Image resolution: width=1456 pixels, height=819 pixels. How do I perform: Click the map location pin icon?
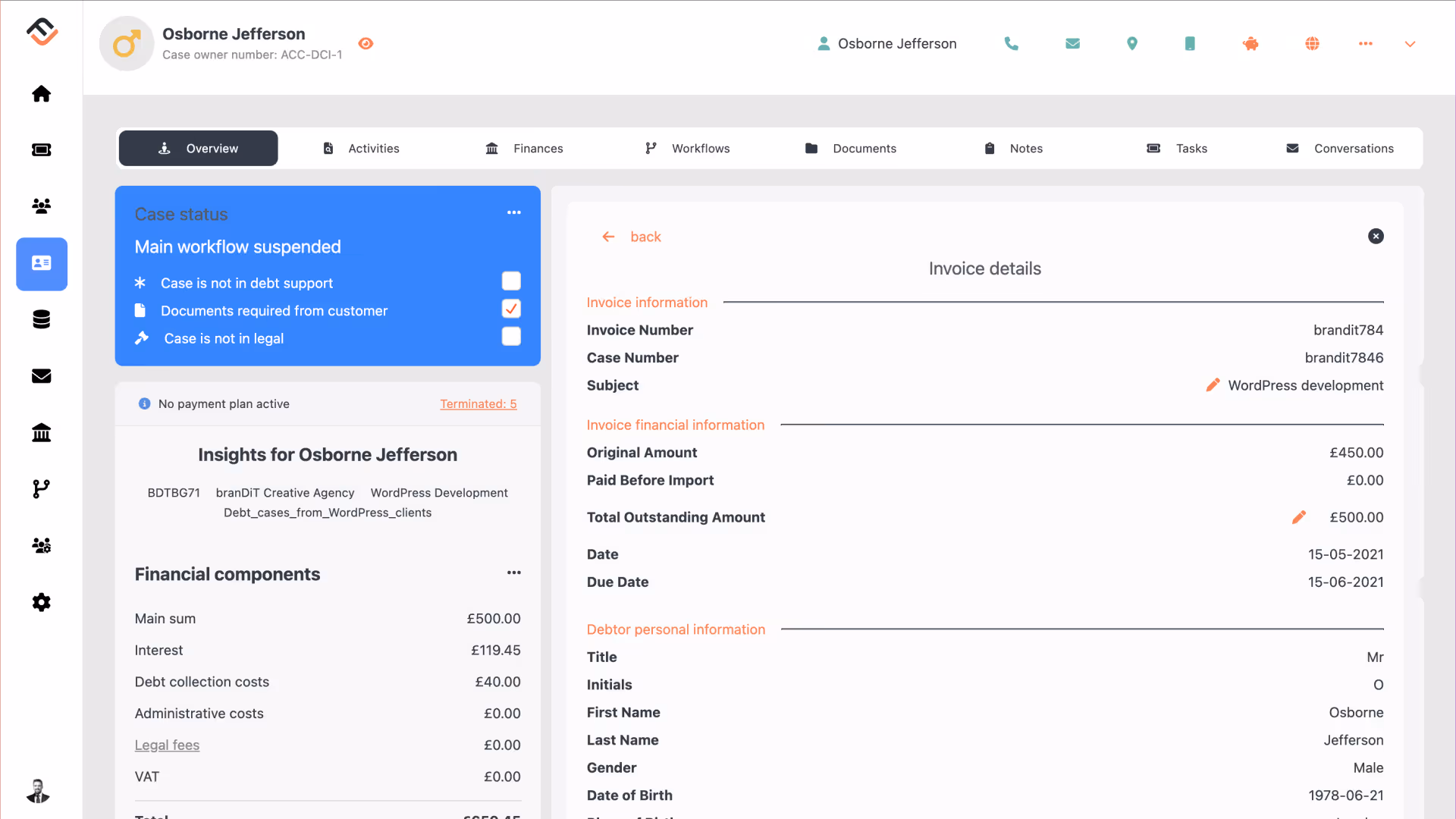click(1131, 44)
